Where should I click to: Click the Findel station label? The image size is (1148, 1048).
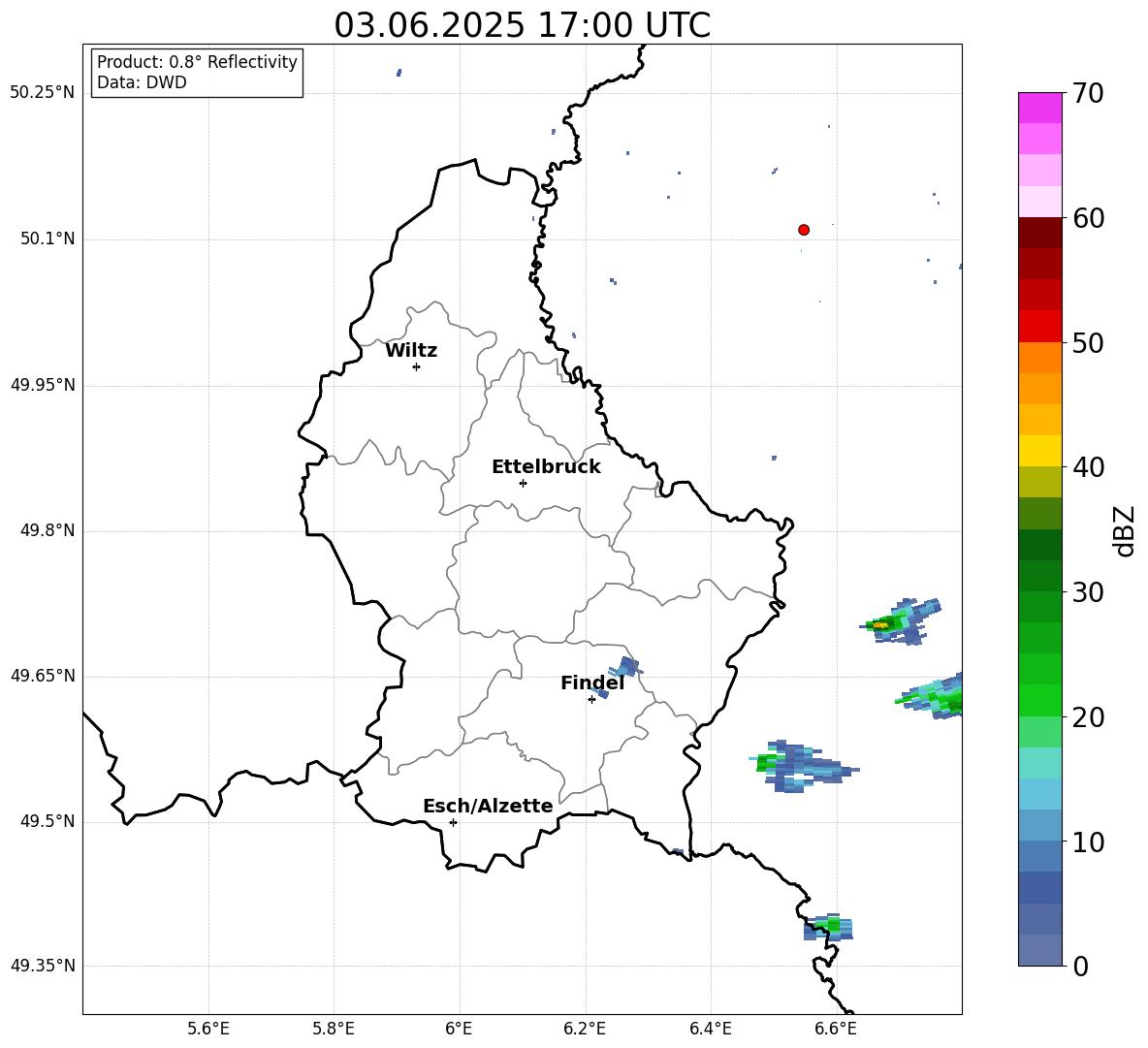592,683
